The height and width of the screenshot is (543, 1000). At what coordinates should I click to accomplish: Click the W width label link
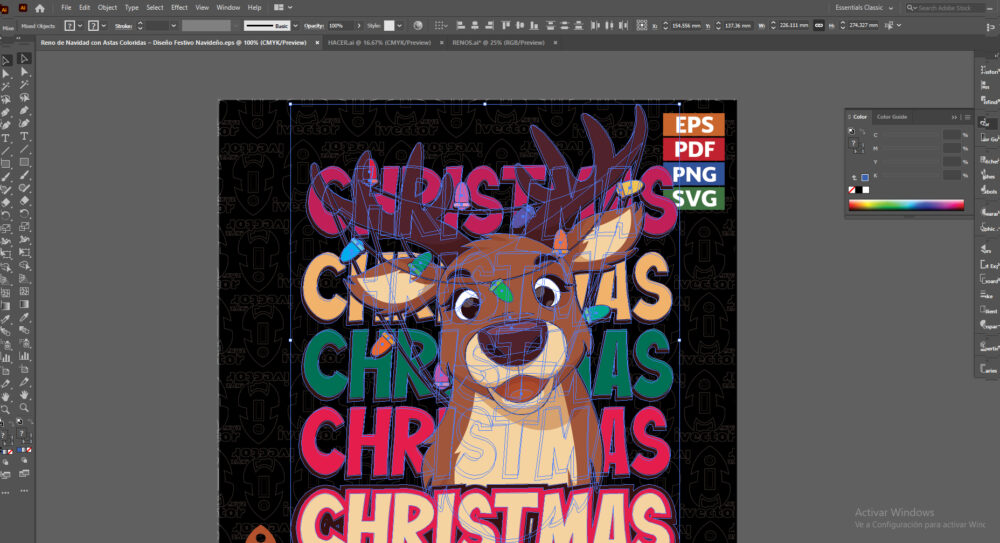(762, 26)
